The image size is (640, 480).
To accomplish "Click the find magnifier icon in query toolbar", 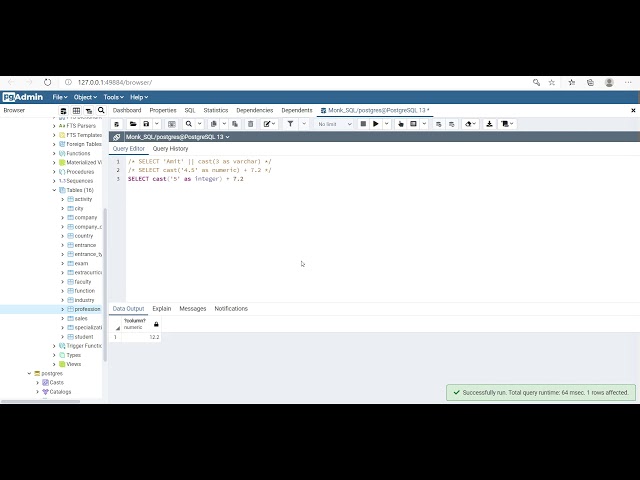I will [x=189, y=124].
